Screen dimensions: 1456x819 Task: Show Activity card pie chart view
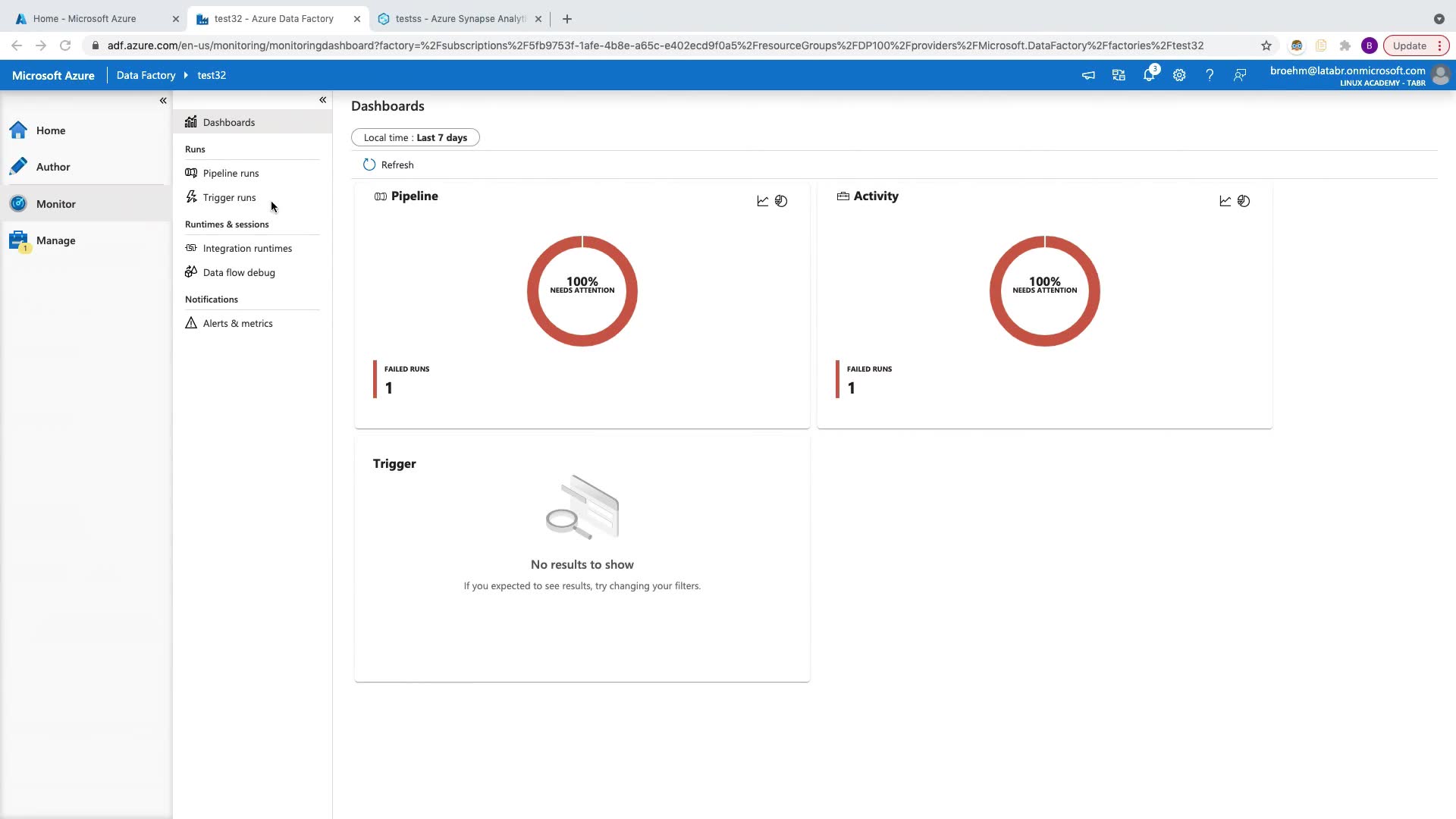tap(1244, 201)
